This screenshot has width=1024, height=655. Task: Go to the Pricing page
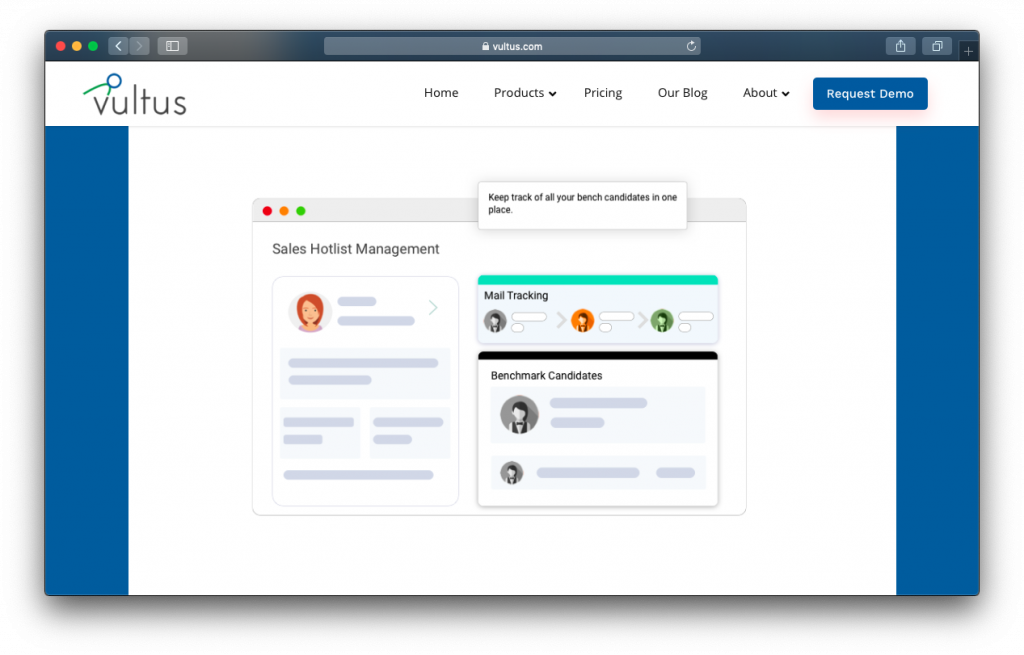tap(603, 93)
